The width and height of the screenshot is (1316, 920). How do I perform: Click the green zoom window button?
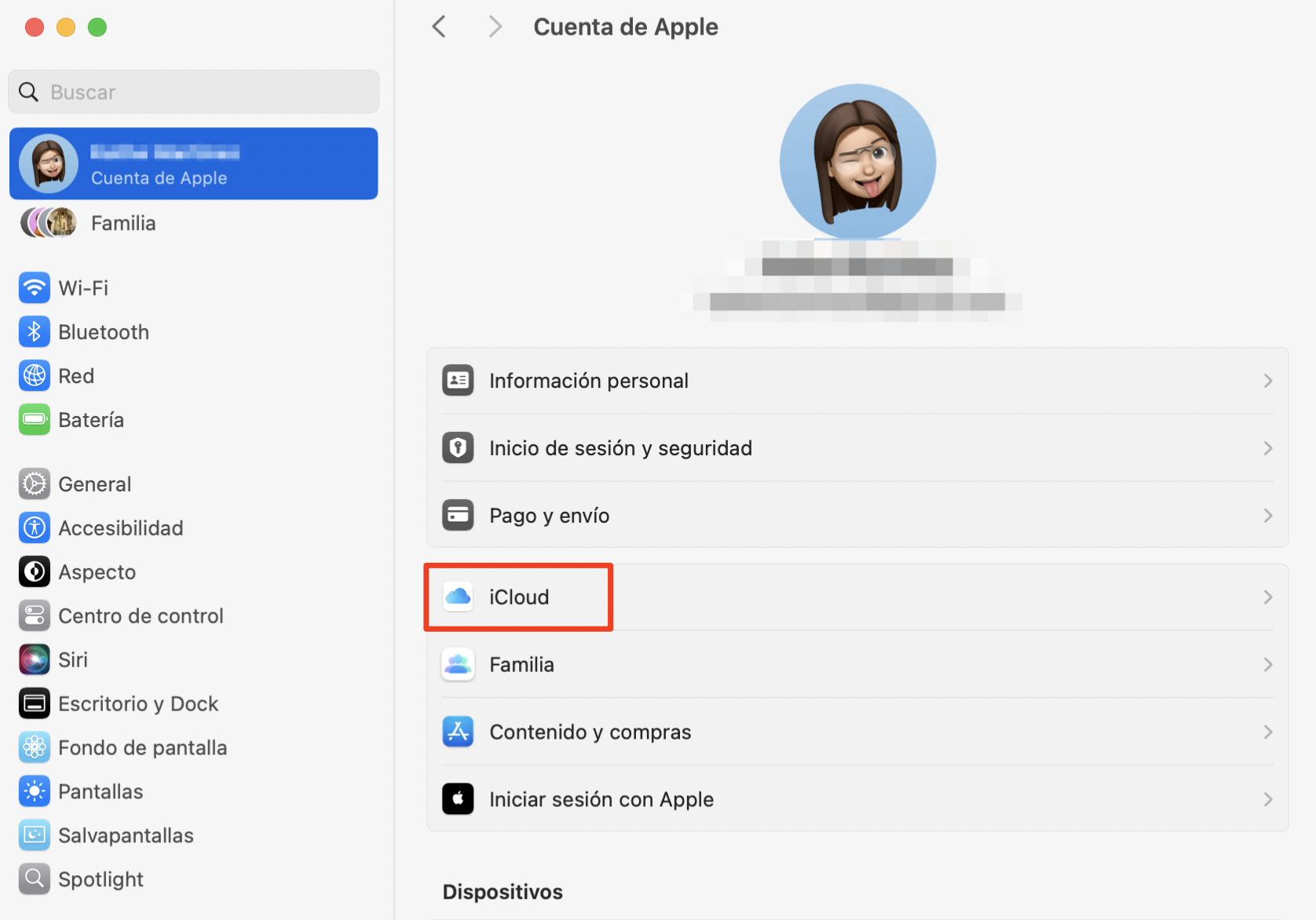97,27
